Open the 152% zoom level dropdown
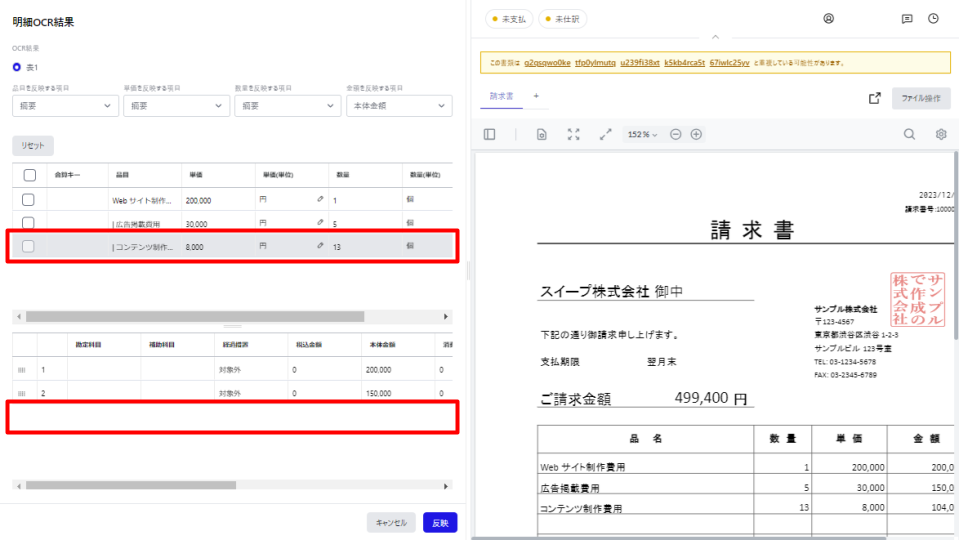The width and height of the screenshot is (960, 540). click(x=642, y=134)
